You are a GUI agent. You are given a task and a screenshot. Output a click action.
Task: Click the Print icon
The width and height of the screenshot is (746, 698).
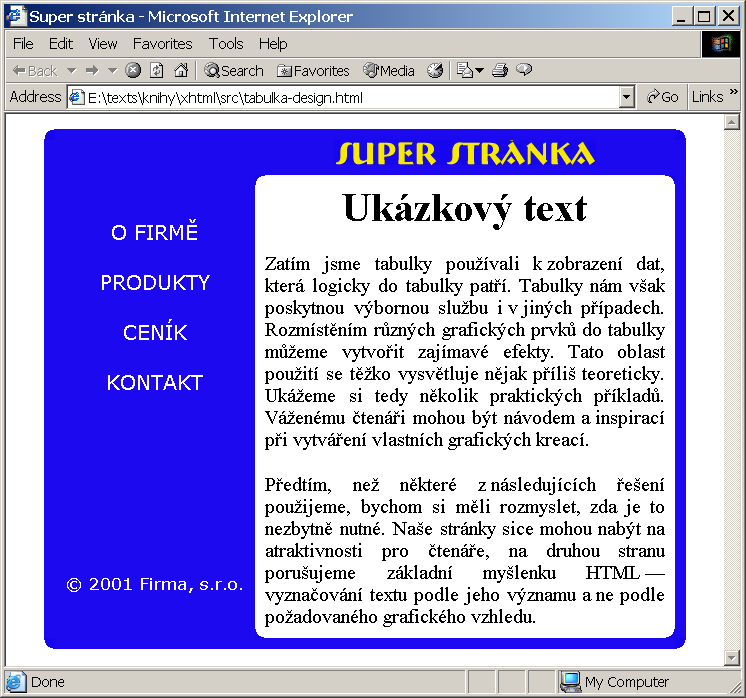(500, 70)
